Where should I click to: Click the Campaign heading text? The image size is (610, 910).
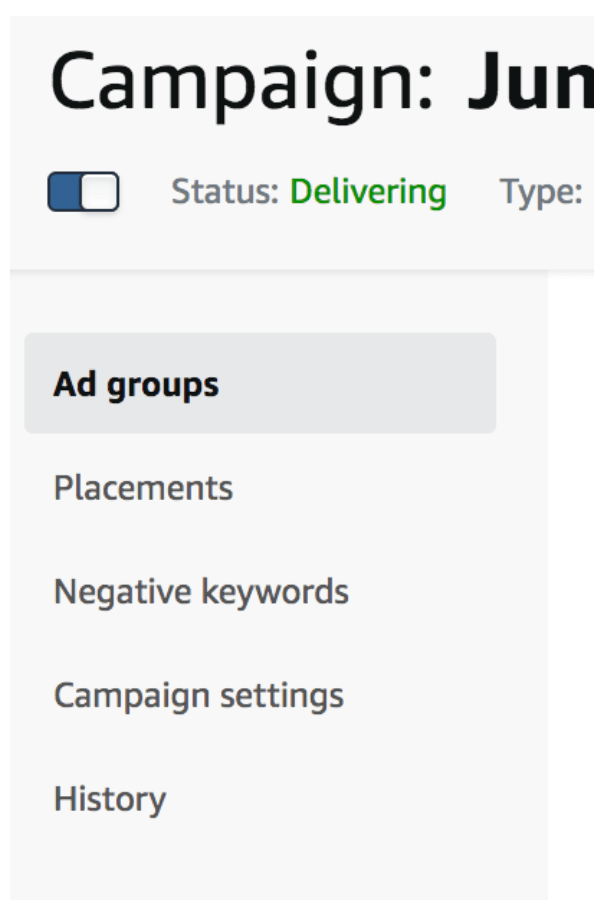tap(242, 81)
